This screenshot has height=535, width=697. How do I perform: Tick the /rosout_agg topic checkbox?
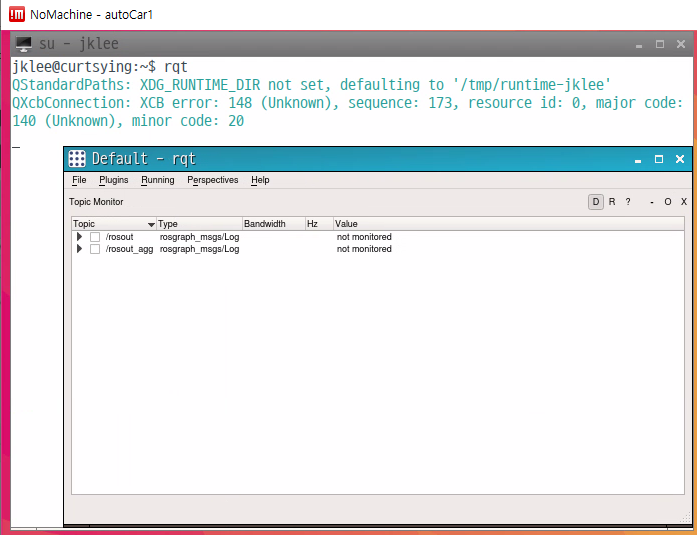click(95, 249)
